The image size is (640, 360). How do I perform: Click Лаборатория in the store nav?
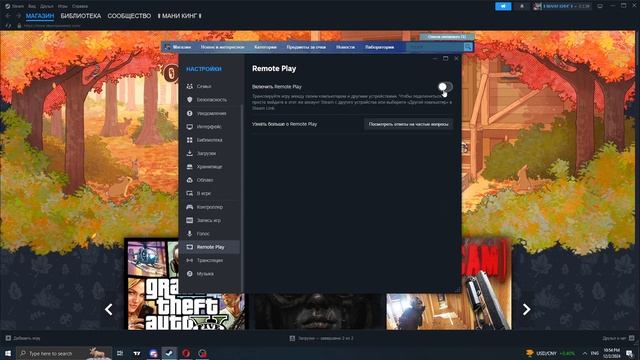point(380,47)
